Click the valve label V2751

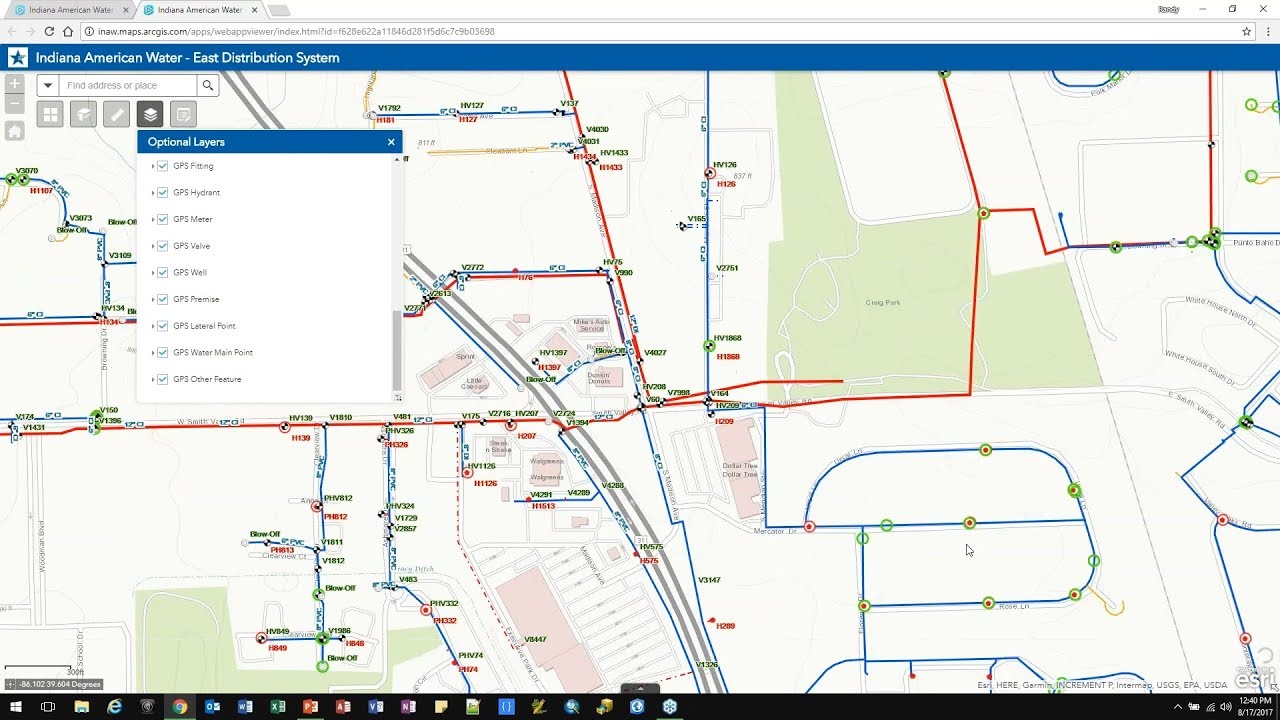pos(727,268)
